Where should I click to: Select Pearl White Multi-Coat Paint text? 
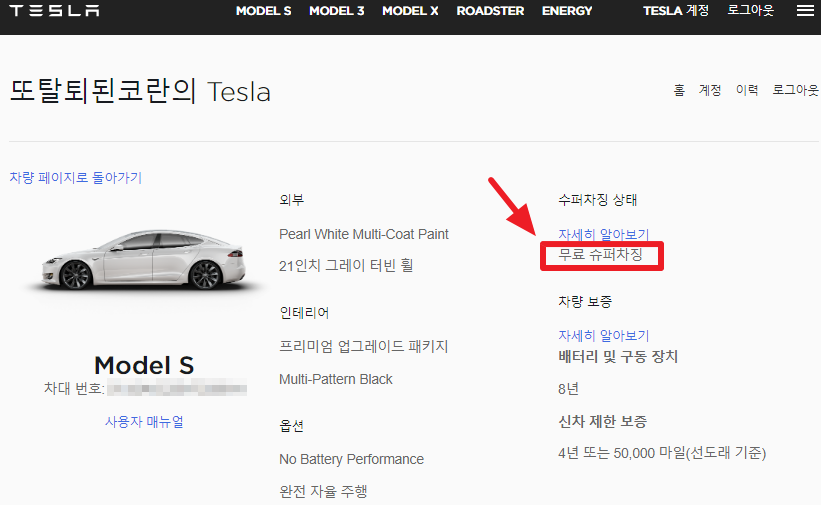coord(364,234)
